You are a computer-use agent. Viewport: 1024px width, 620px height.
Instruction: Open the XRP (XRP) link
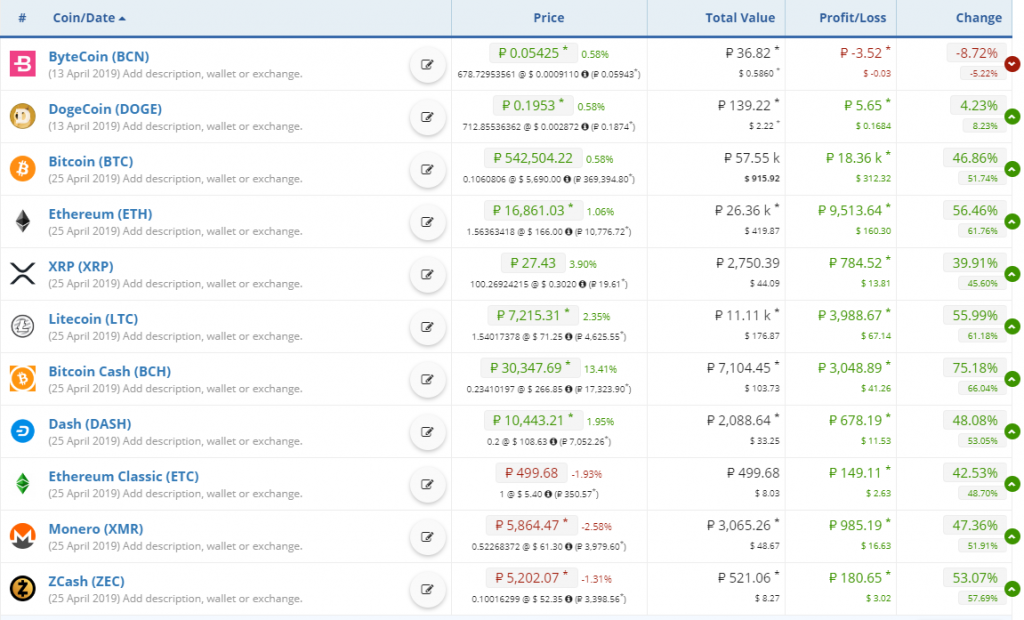coord(81,267)
